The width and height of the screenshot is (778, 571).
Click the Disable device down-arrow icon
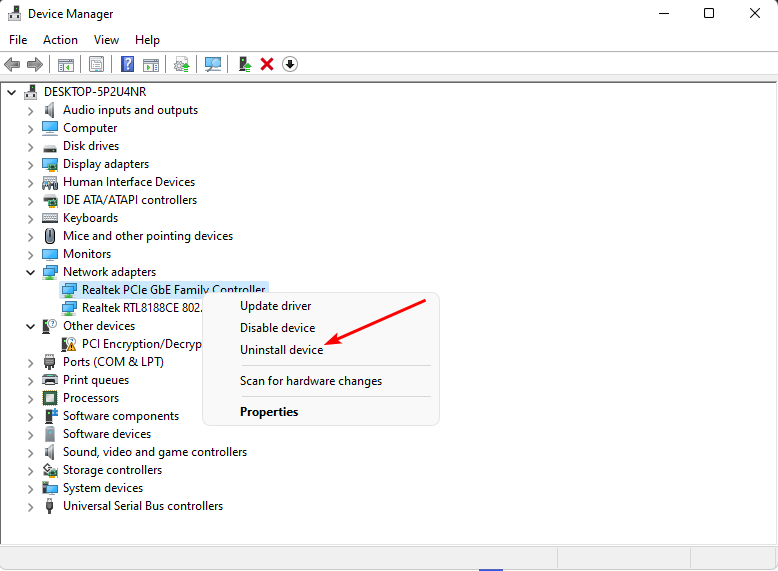click(x=290, y=64)
